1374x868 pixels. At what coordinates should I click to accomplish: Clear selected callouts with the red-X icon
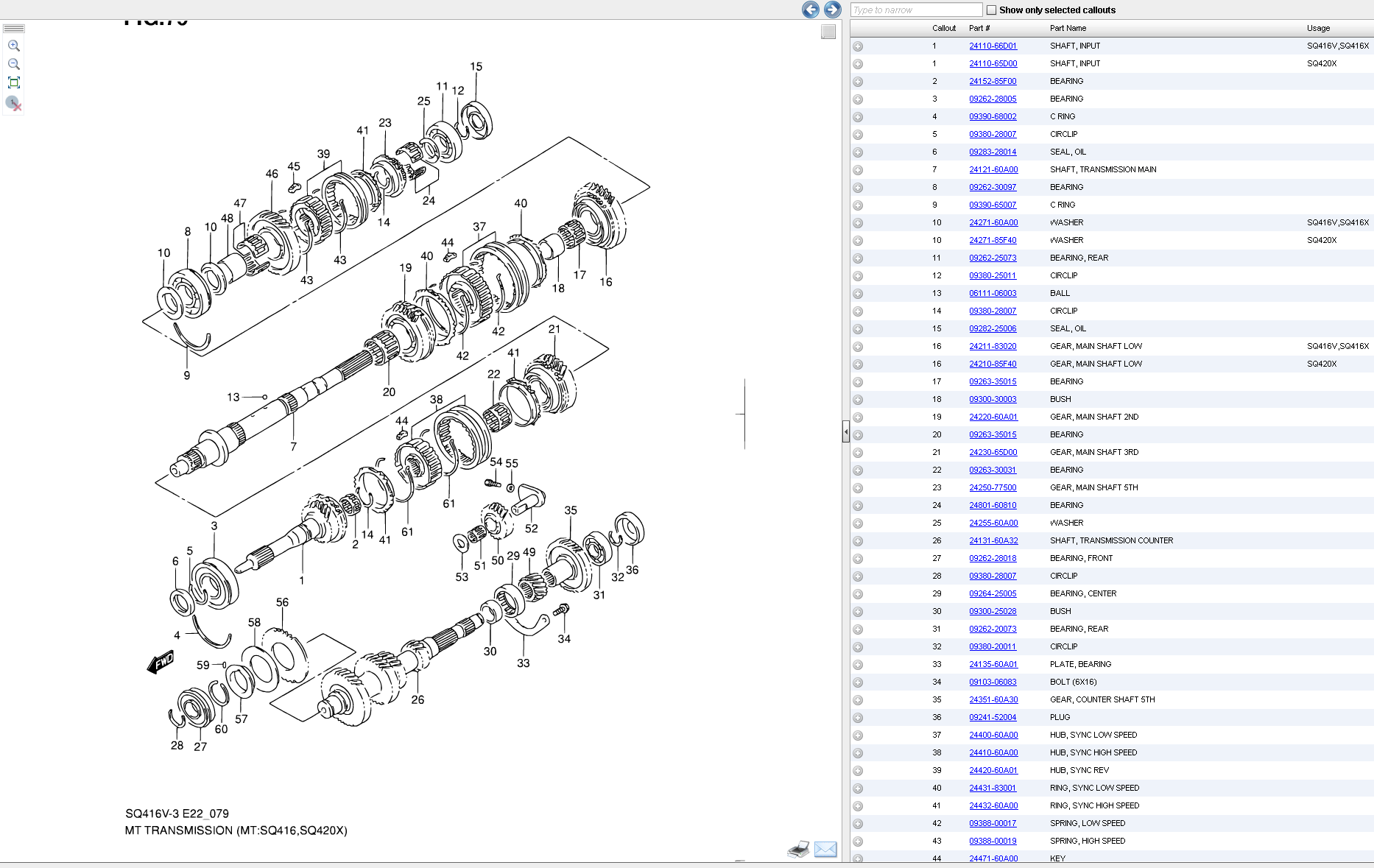click(13, 103)
